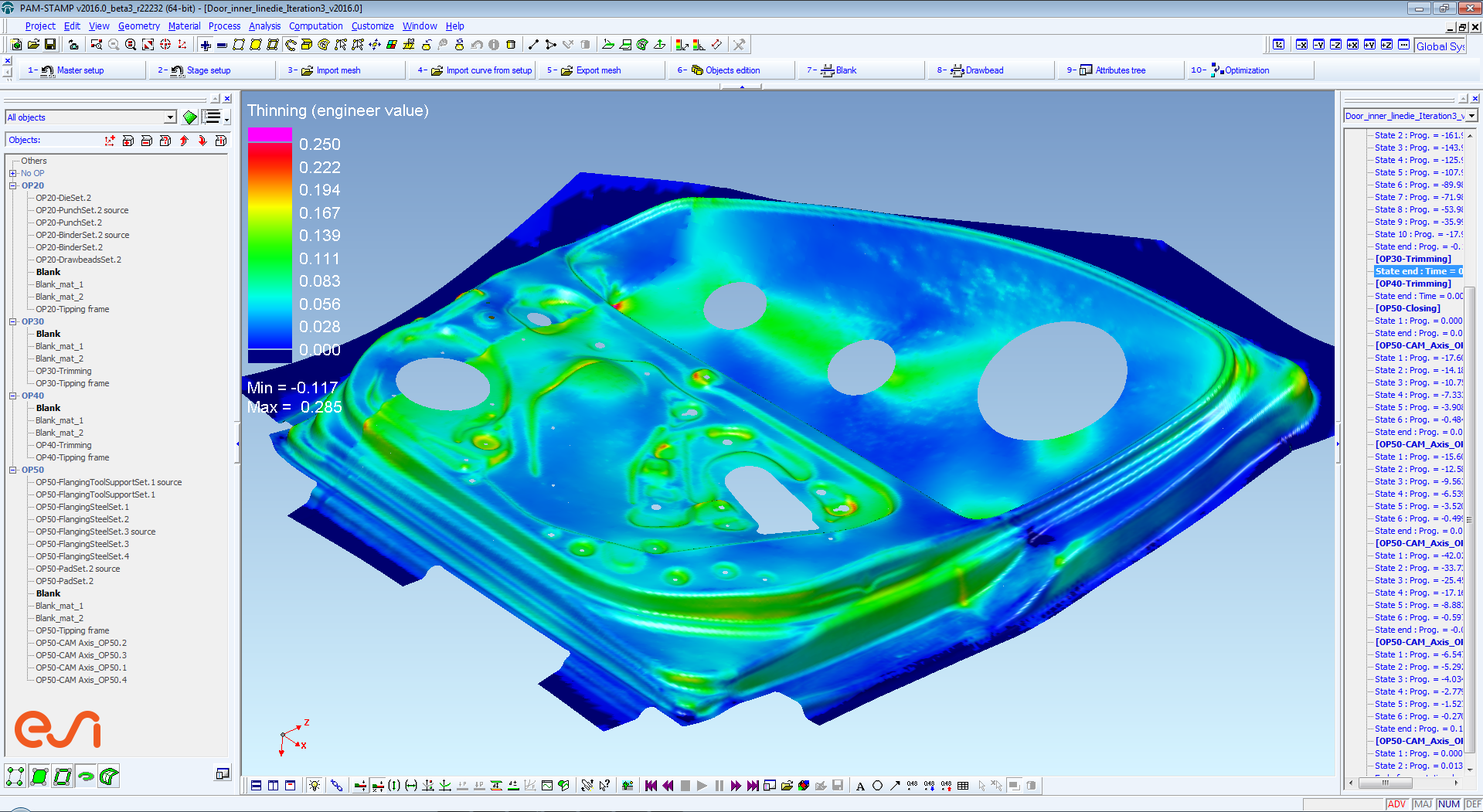The width and height of the screenshot is (1483, 812).
Task: Step back one animation state
Action: [x=668, y=786]
